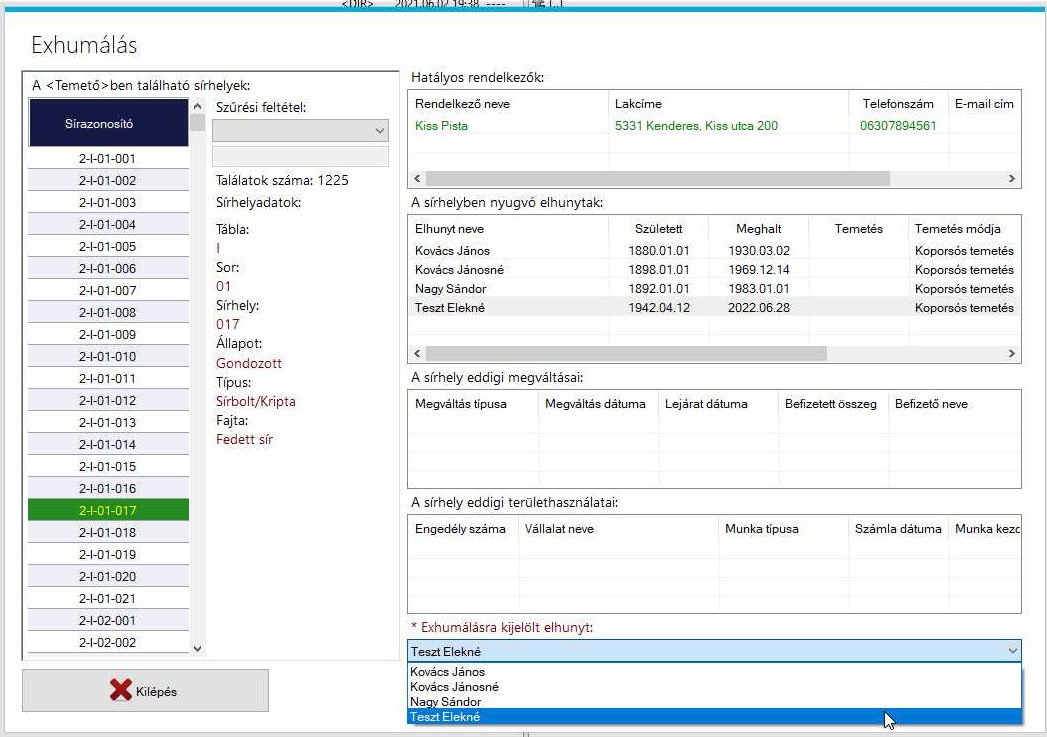The width and height of the screenshot is (1047, 737).
Task: Choose Kovács János from dropdown list
Action: click(x=448, y=672)
